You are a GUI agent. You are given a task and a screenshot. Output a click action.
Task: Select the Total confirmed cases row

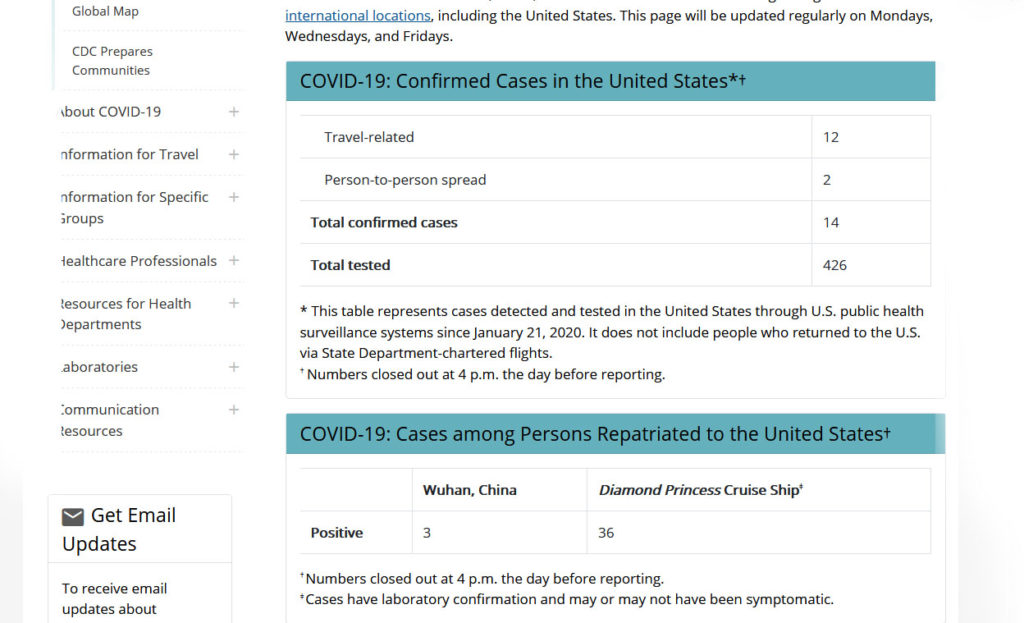(615, 223)
